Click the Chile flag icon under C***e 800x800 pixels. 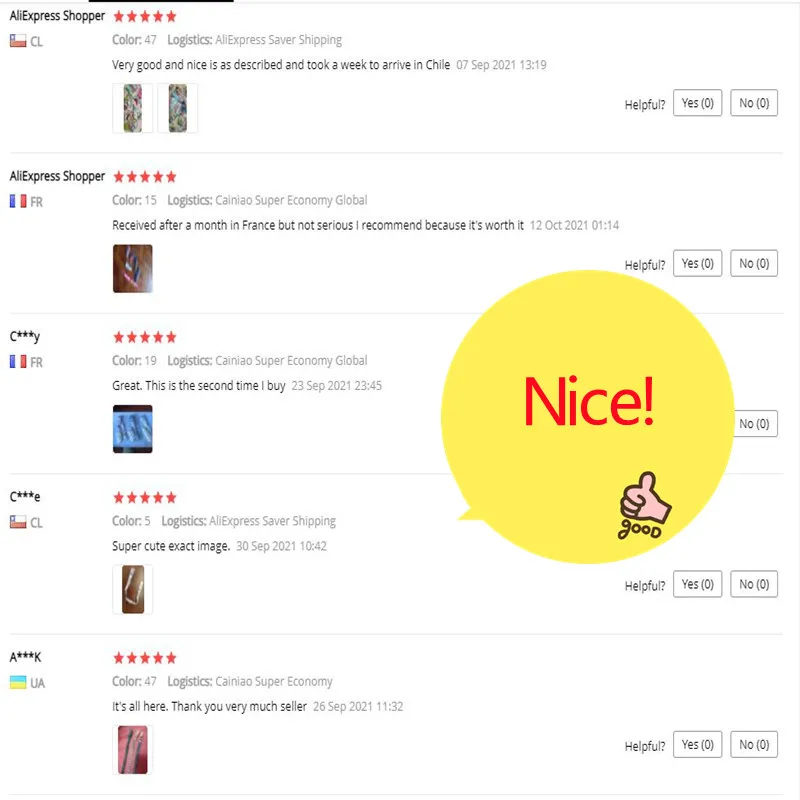tap(18, 522)
